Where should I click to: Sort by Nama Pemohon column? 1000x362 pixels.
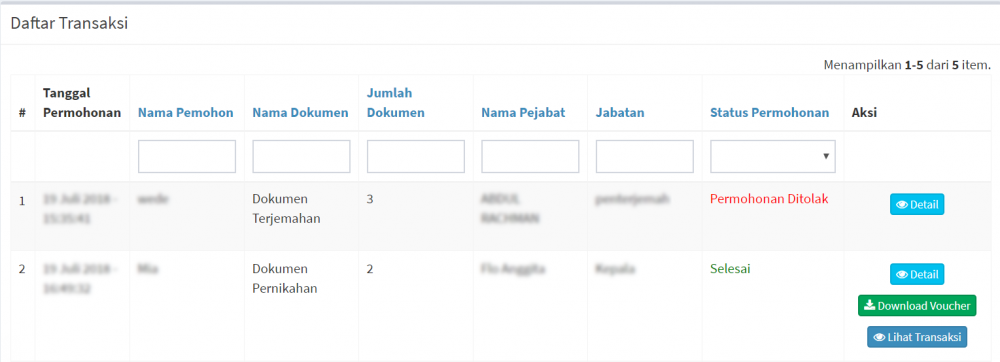coord(186,113)
